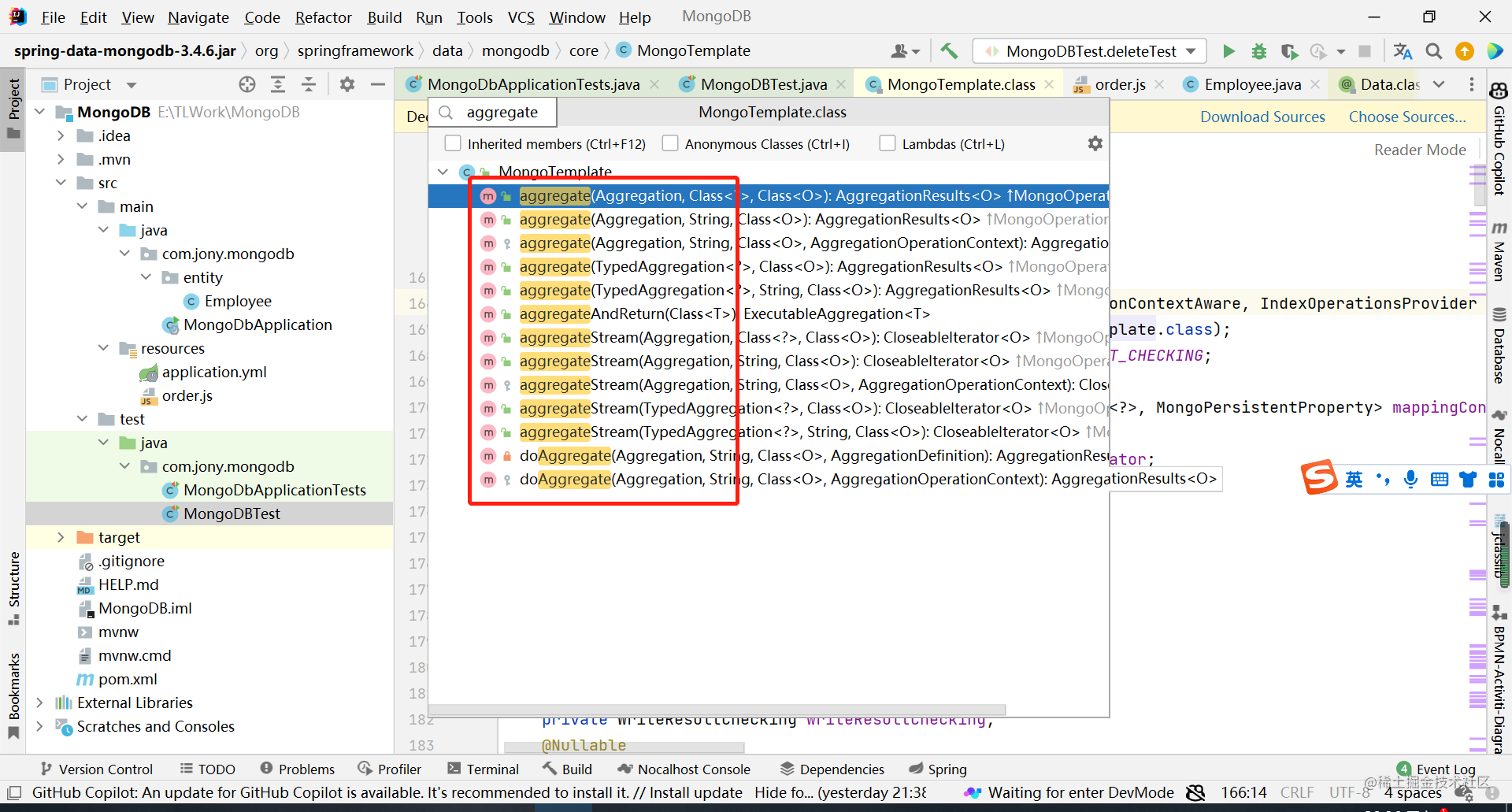Image resolution: width=1512 pixels, height=812 pixels.
Task: Start debugging with the bug icon
Action: coord(1258,50)
